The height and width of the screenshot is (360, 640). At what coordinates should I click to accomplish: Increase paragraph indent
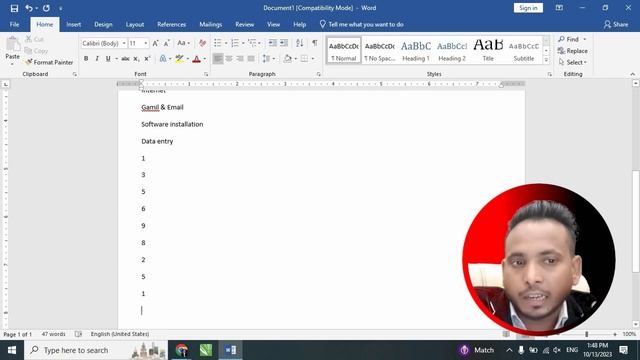pos(284,43)
